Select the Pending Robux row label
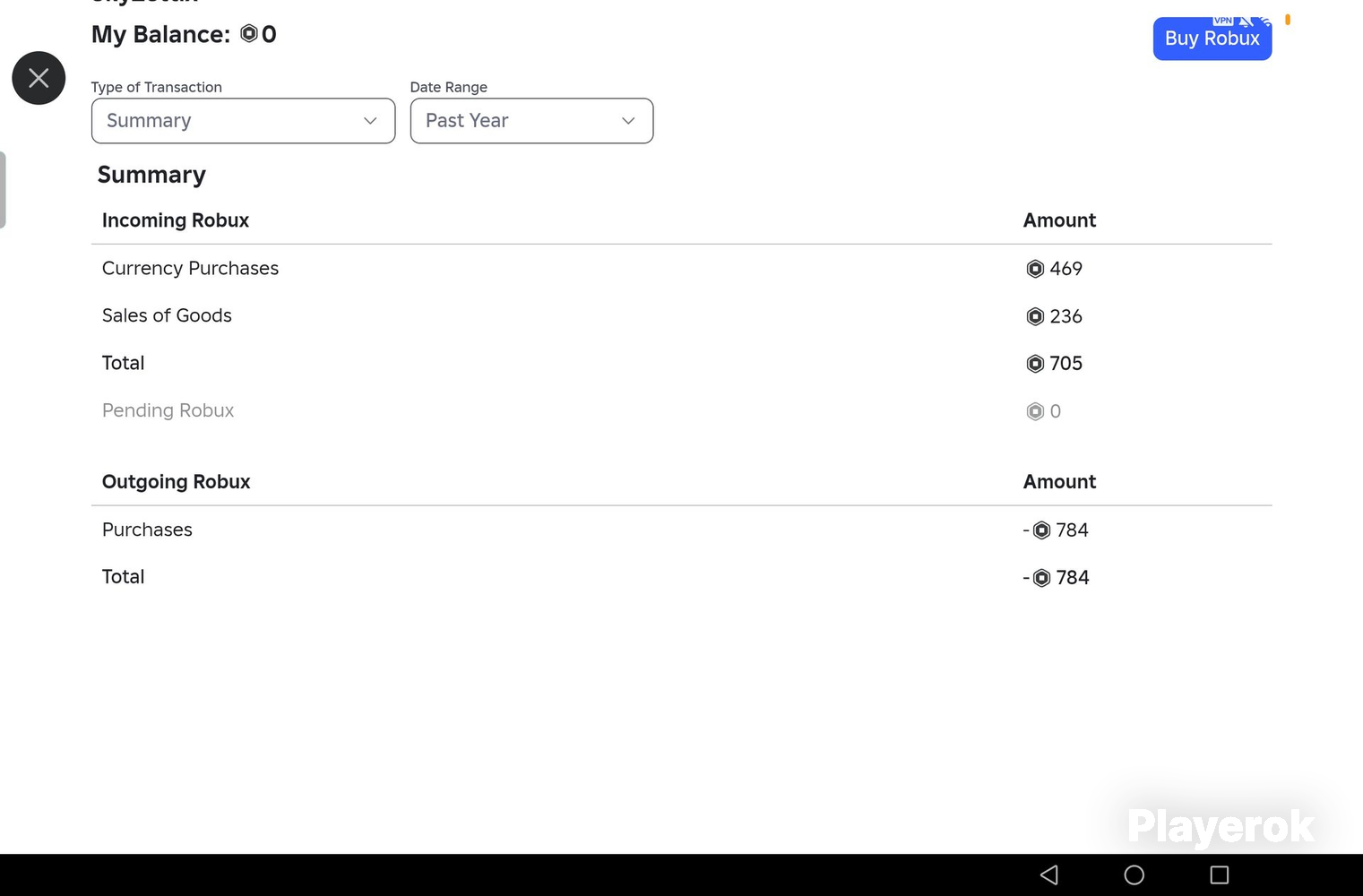The image size is (1363, 896). (168, 410)
